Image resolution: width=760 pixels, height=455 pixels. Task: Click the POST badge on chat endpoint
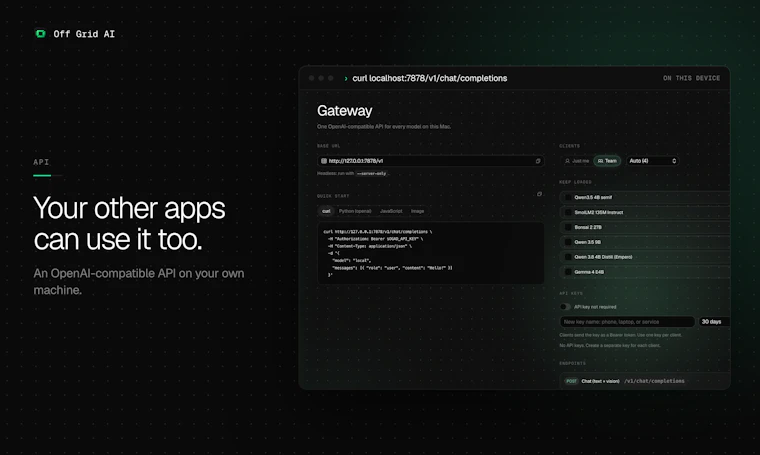[x=571, y=381]
